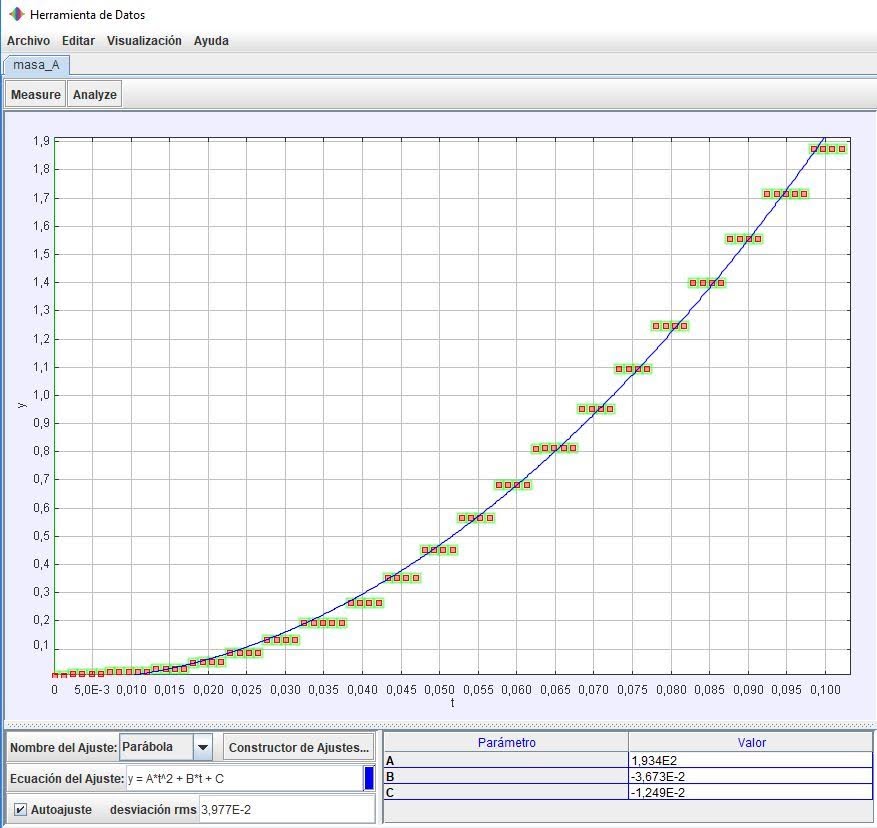The height and width of the screenshot is (828, 877).
Task: Open the Archivo menu
Action: pos(28,41)
